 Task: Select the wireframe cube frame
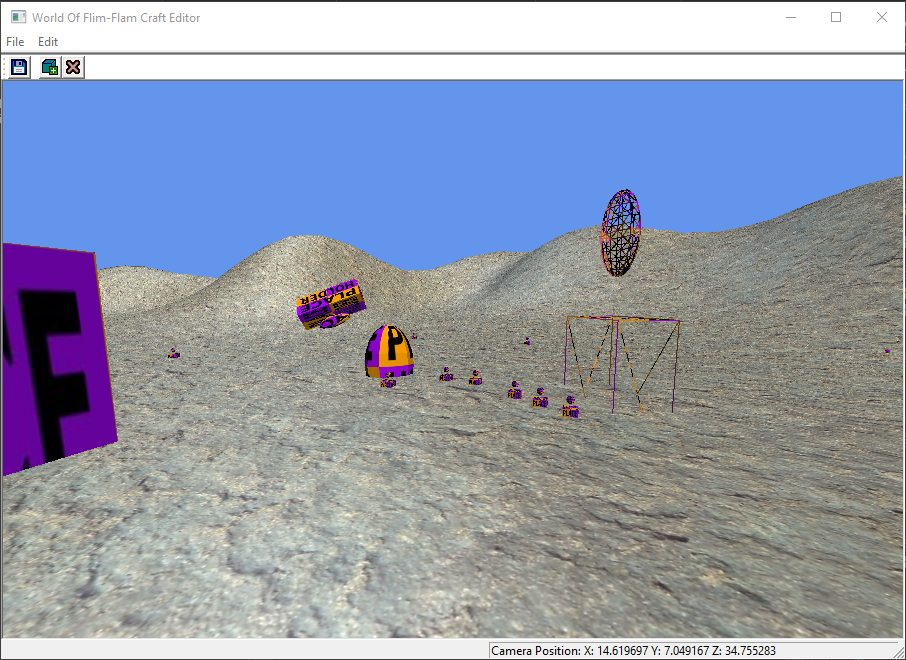(x=622, y=362)
